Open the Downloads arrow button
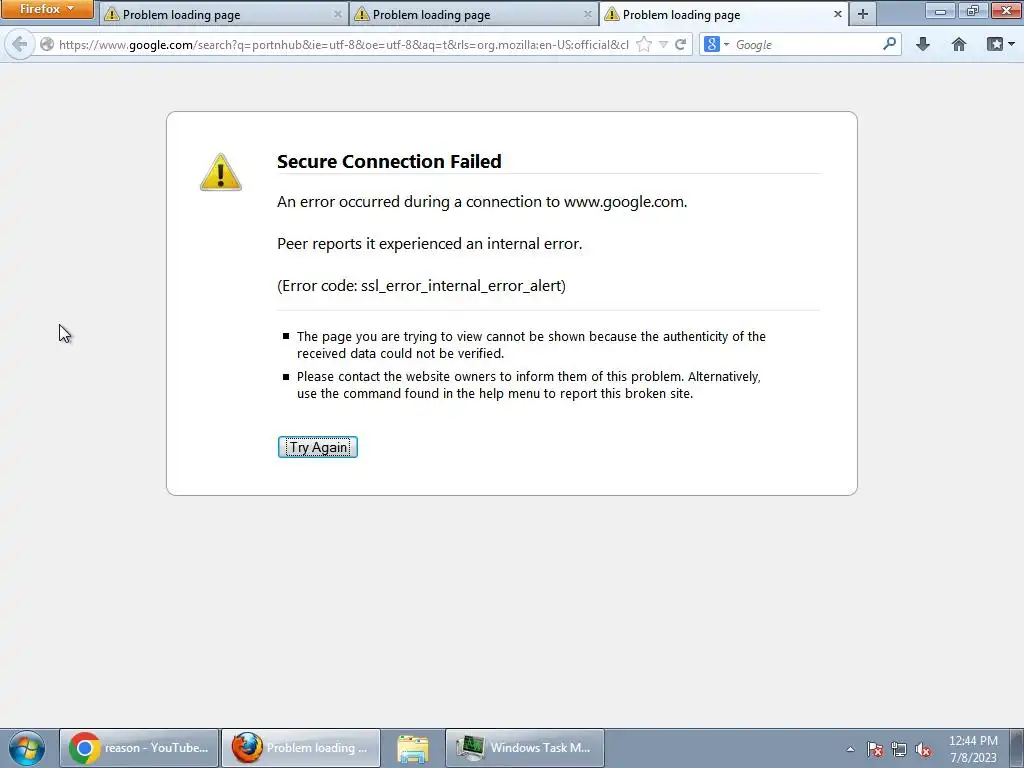Image resolution: width=1024 pixels, height=768 pixels. pos(923,44)
